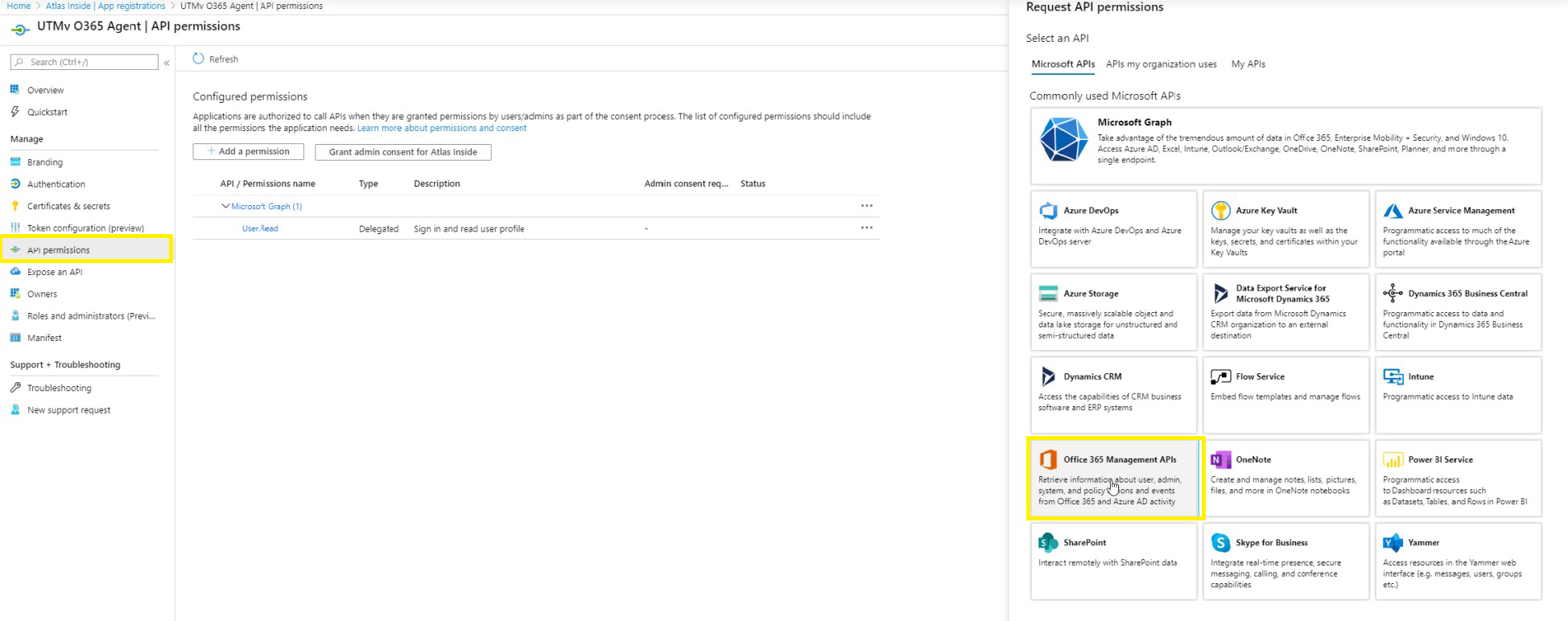This screenshot has height=621, width=1568.
Task: Switch to the Microsoft APIs tab
Action: click(1063, 64)
